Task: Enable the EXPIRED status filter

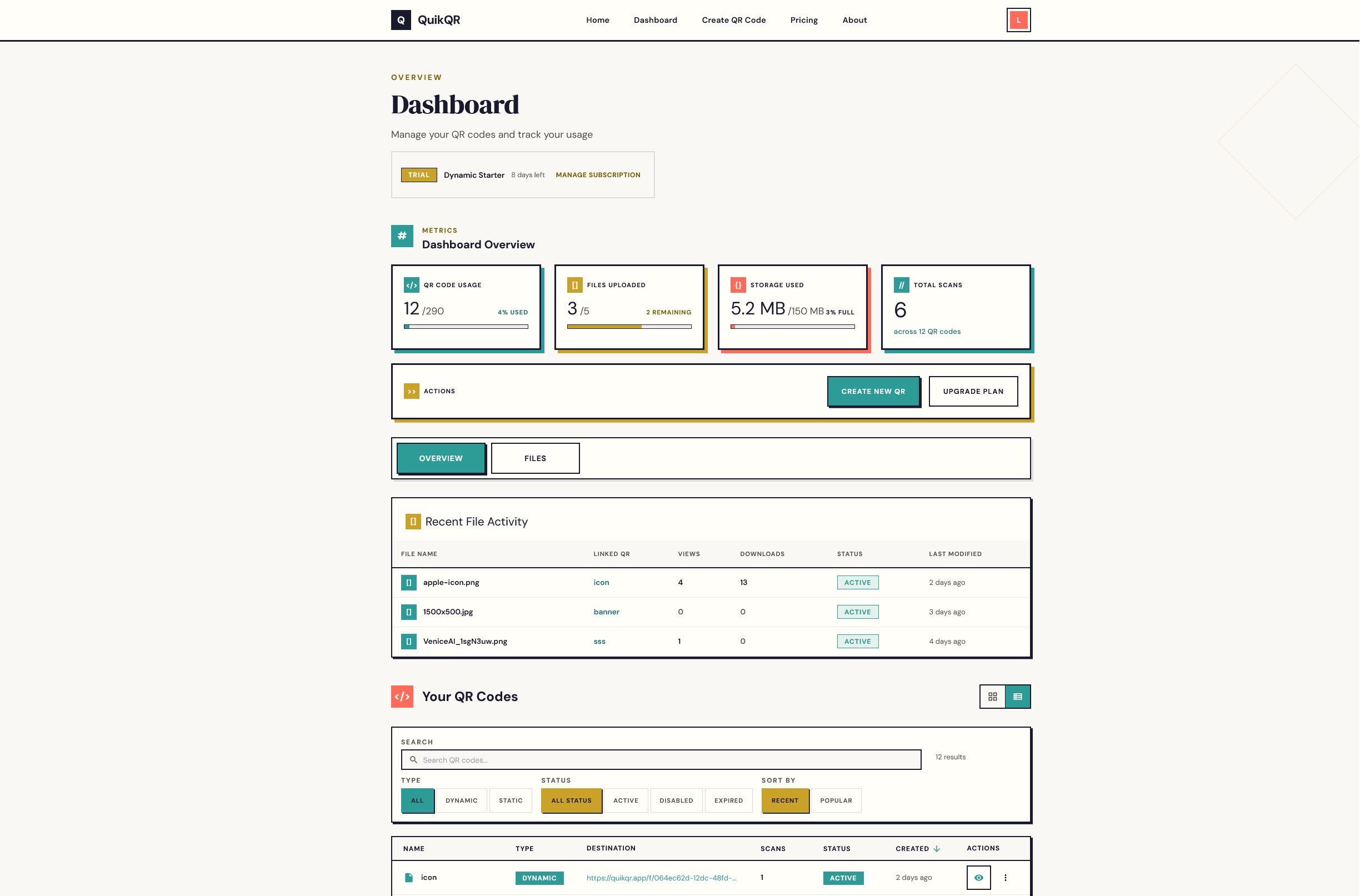Action: (728, 800)
